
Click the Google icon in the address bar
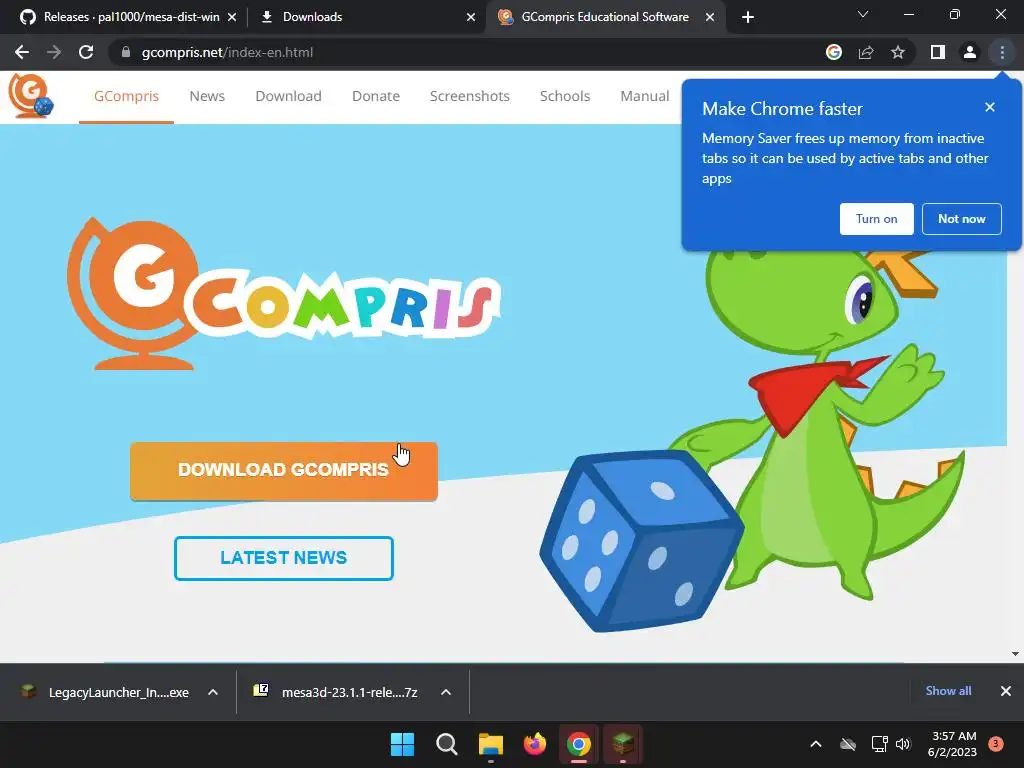(834, 52)
